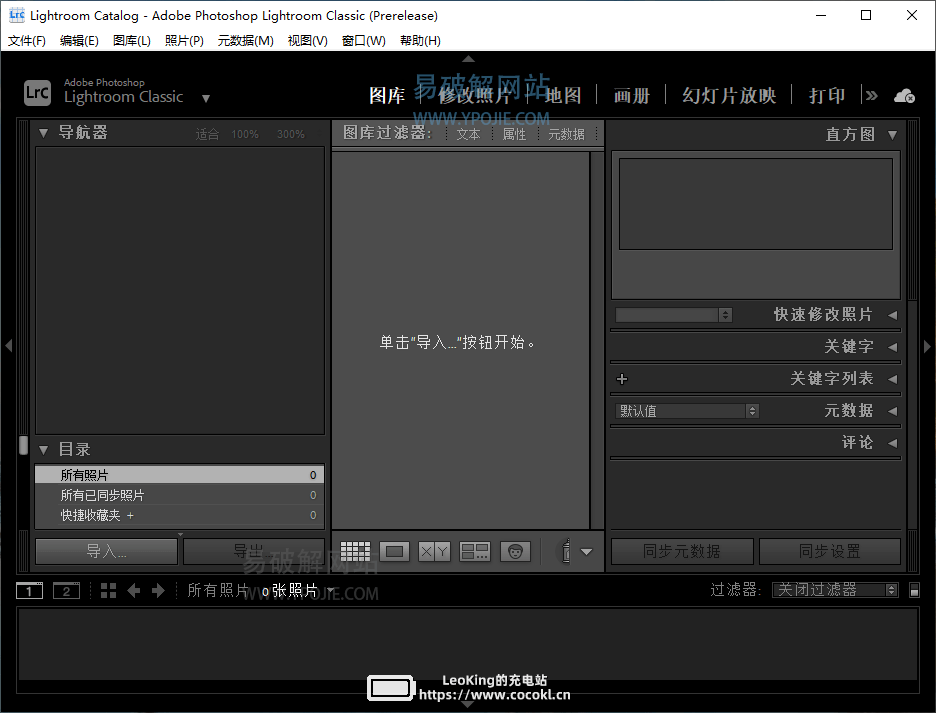Screen dimensions: 936x713
Task: Open survey view
Action: (x=475, y=551)
